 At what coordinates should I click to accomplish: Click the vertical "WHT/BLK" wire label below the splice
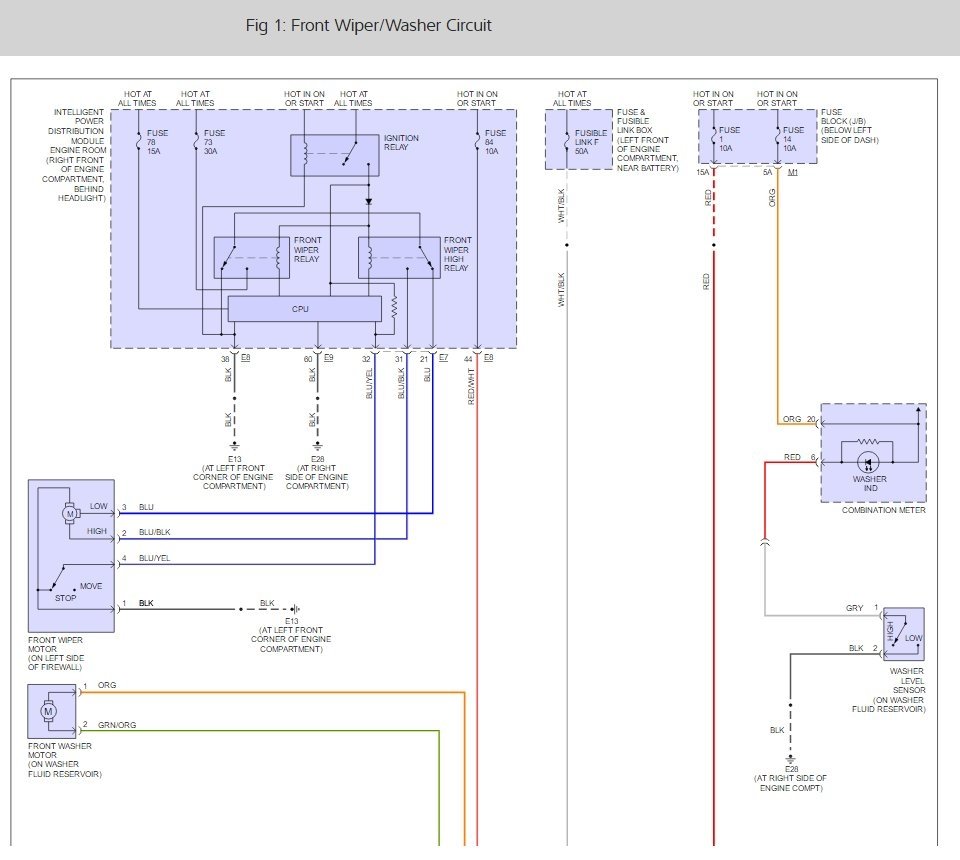(x=561, y=290)
